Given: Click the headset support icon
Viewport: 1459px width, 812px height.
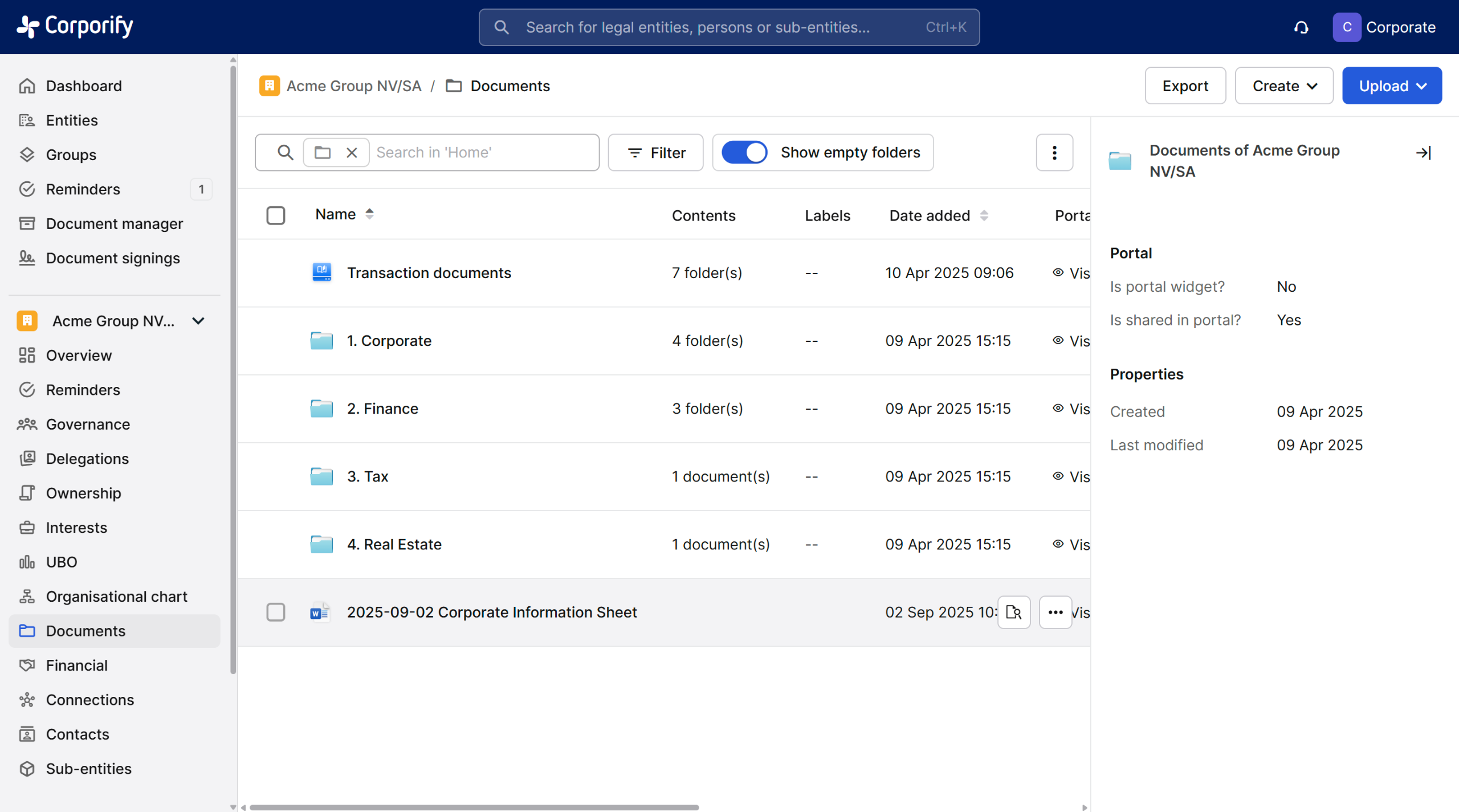Looking at the screenshot, I should [x=1301, y=27].
